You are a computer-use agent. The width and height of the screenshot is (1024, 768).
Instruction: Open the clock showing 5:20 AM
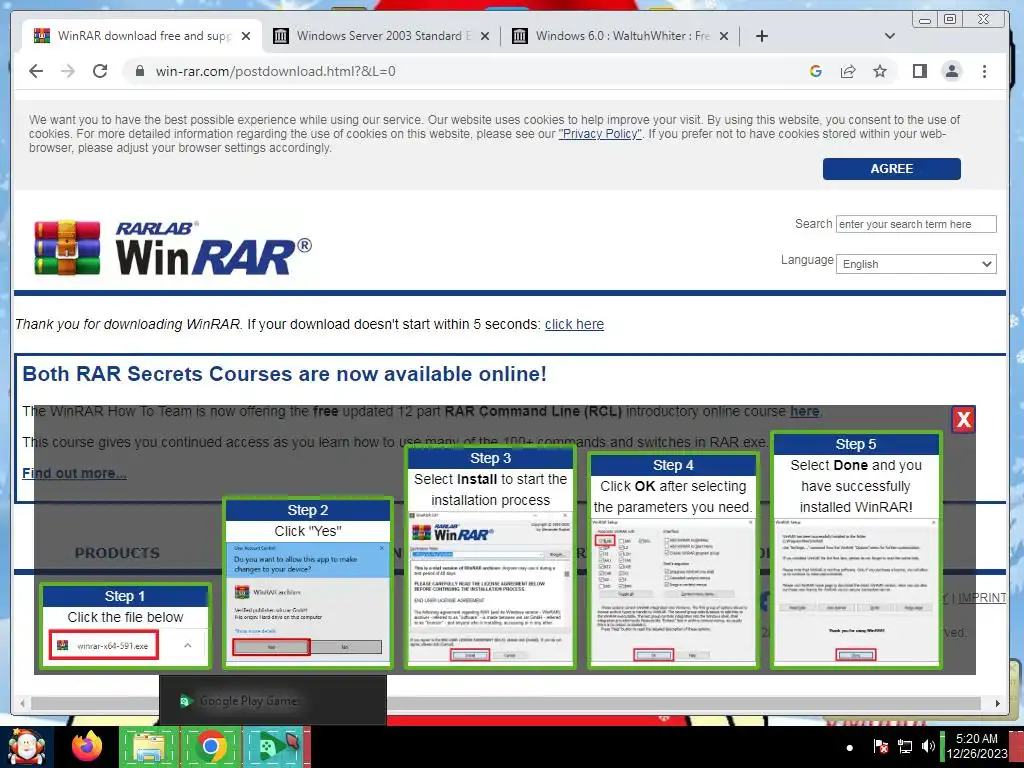pyautogui.click(x=977, y=746)
